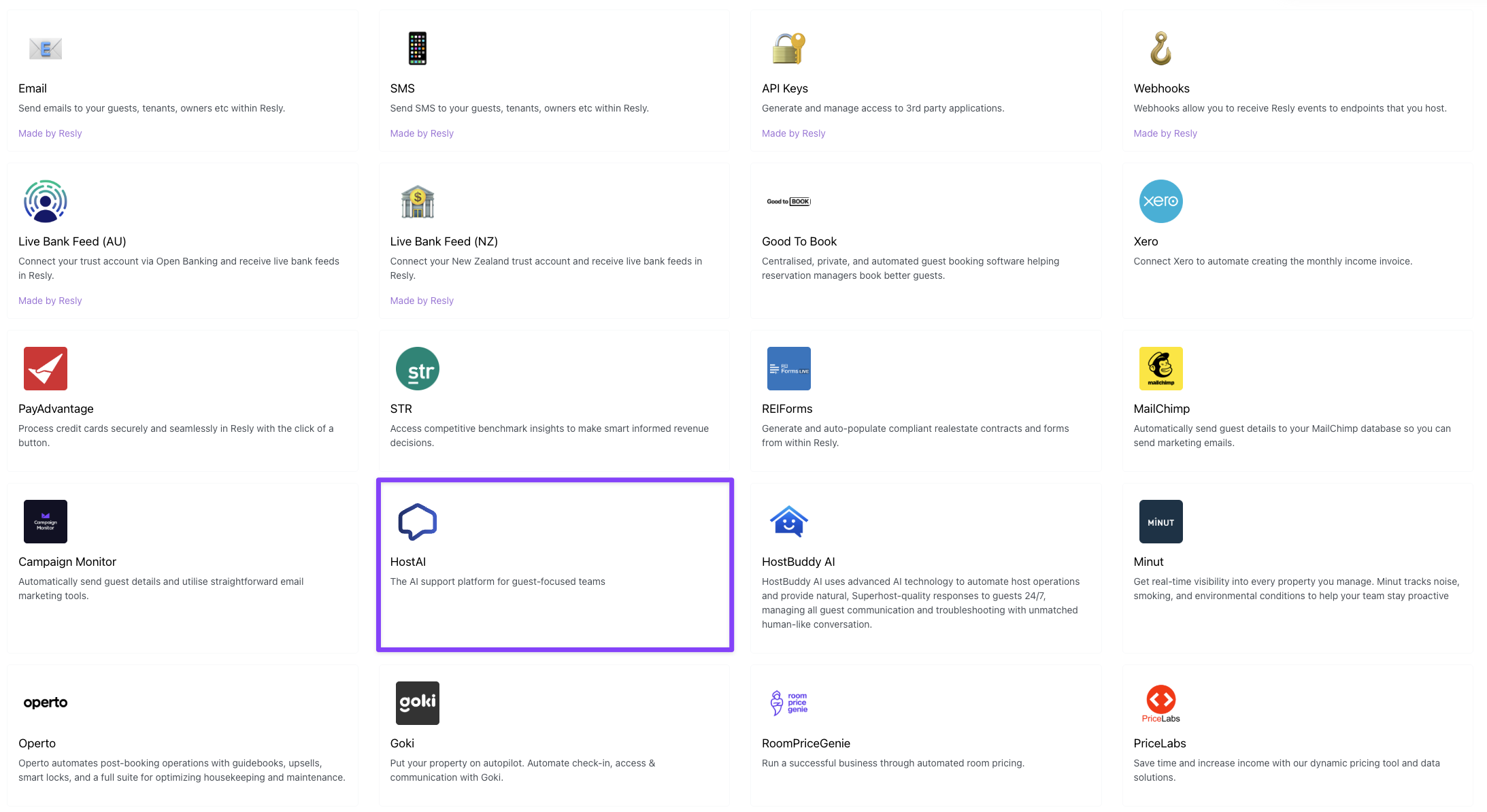
Task: Open the Good To Book card title
Action: 799,241
